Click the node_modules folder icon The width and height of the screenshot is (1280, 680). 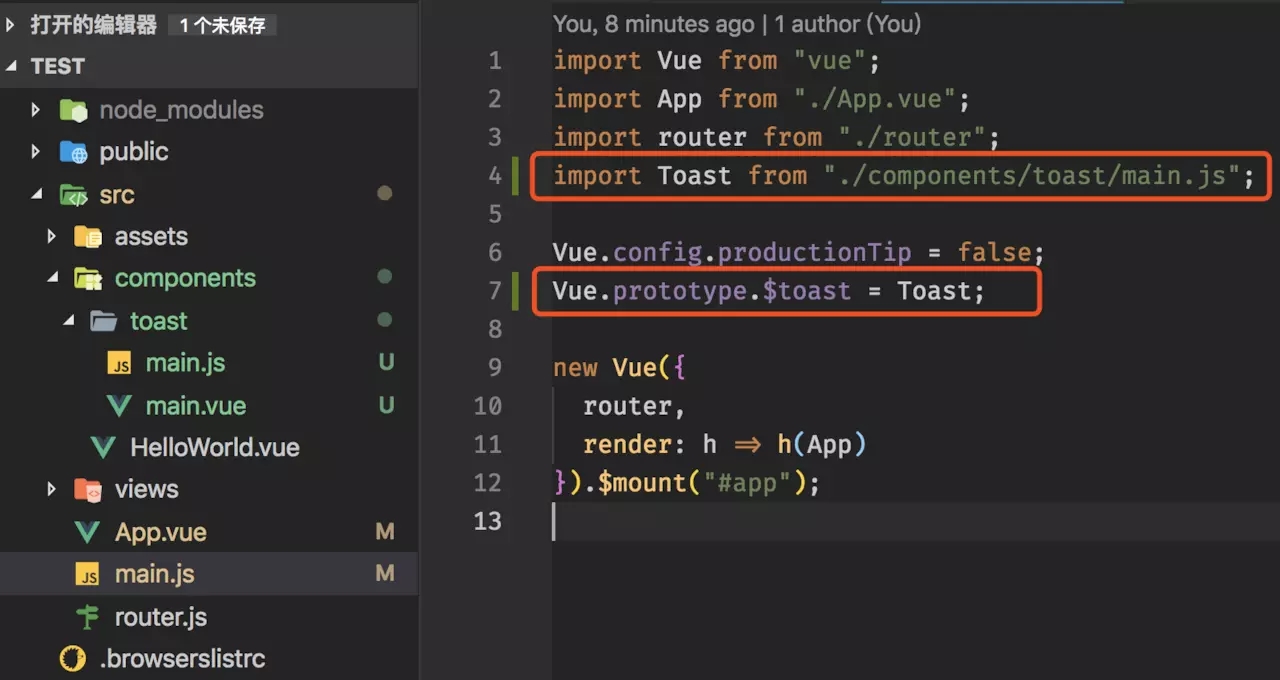tap(73, 110)
